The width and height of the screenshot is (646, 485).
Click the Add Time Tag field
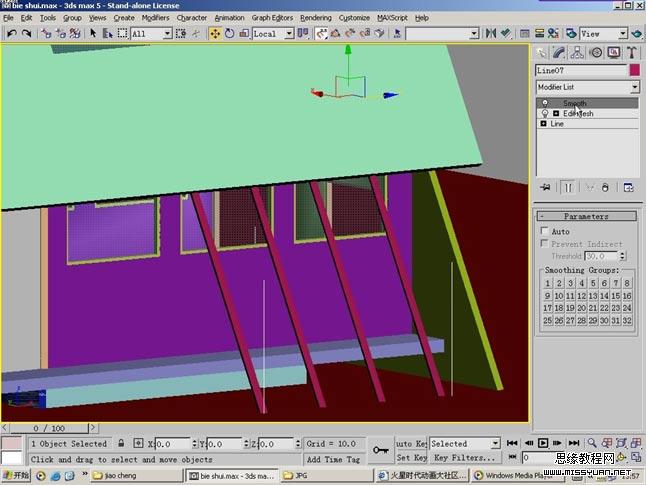[x=333, y=459]
